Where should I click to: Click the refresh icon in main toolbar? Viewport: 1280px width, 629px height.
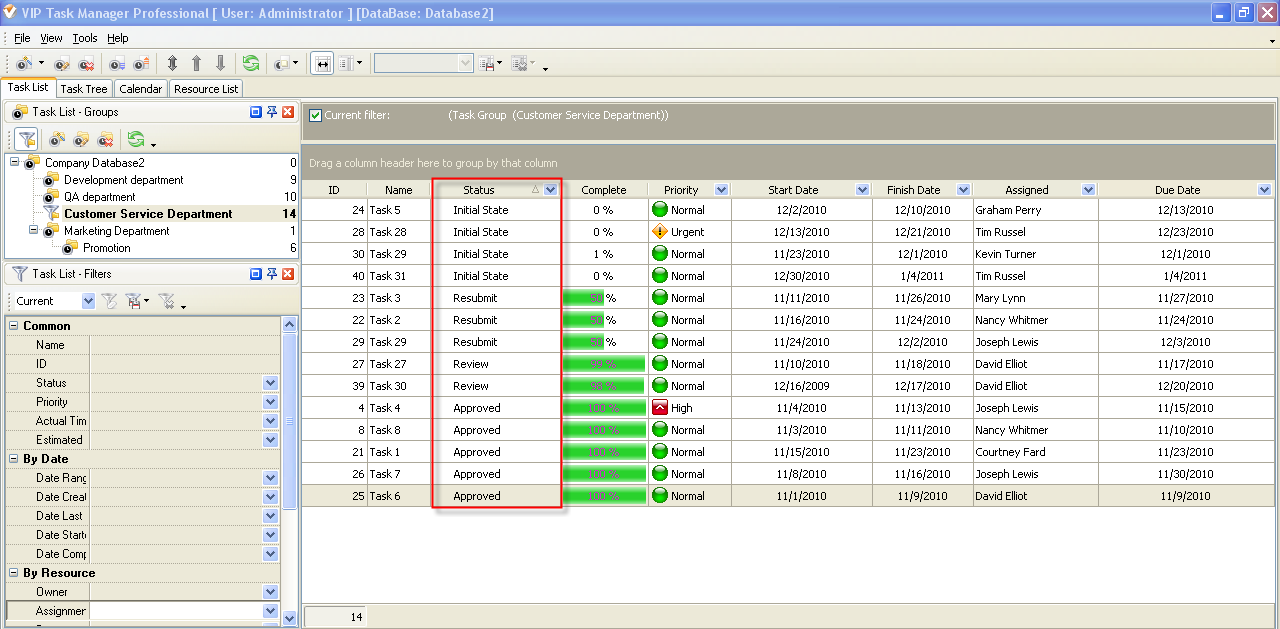coord(251,63)
